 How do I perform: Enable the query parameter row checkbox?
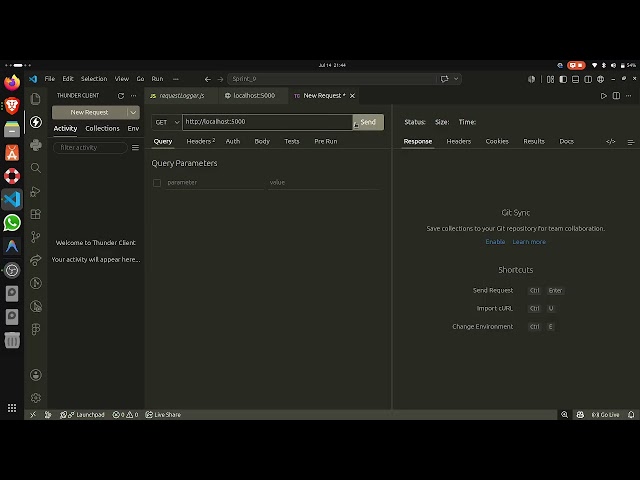click(157, 183)
